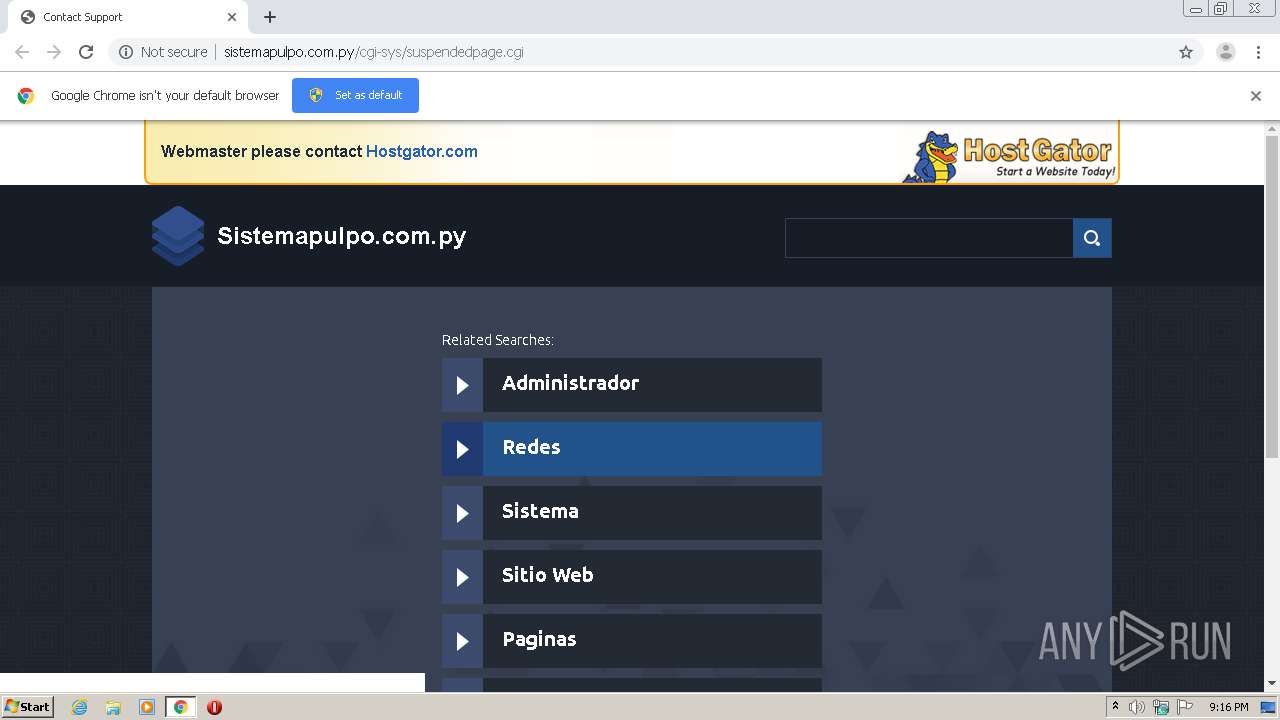Launch Internet Explorer from the taskbar
1280x720 pixels.
click(80, 707)
